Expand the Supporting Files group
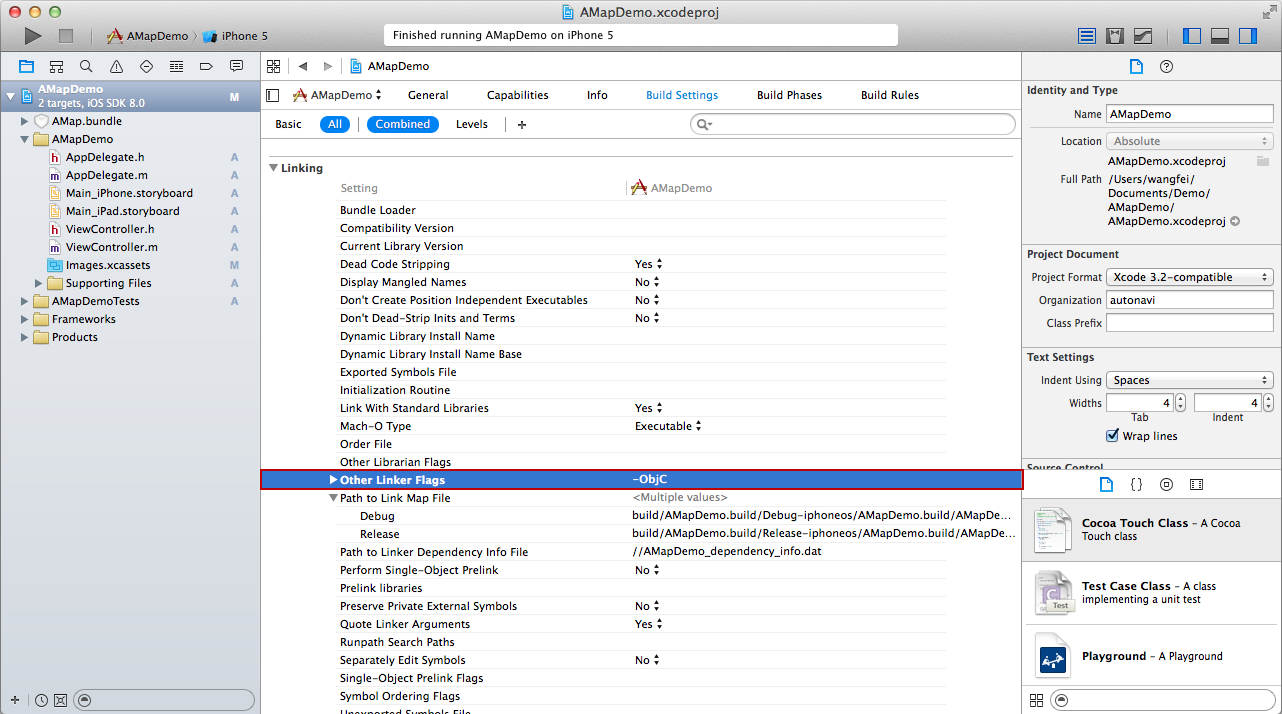 pyautogui.click(x=39, y=283)
